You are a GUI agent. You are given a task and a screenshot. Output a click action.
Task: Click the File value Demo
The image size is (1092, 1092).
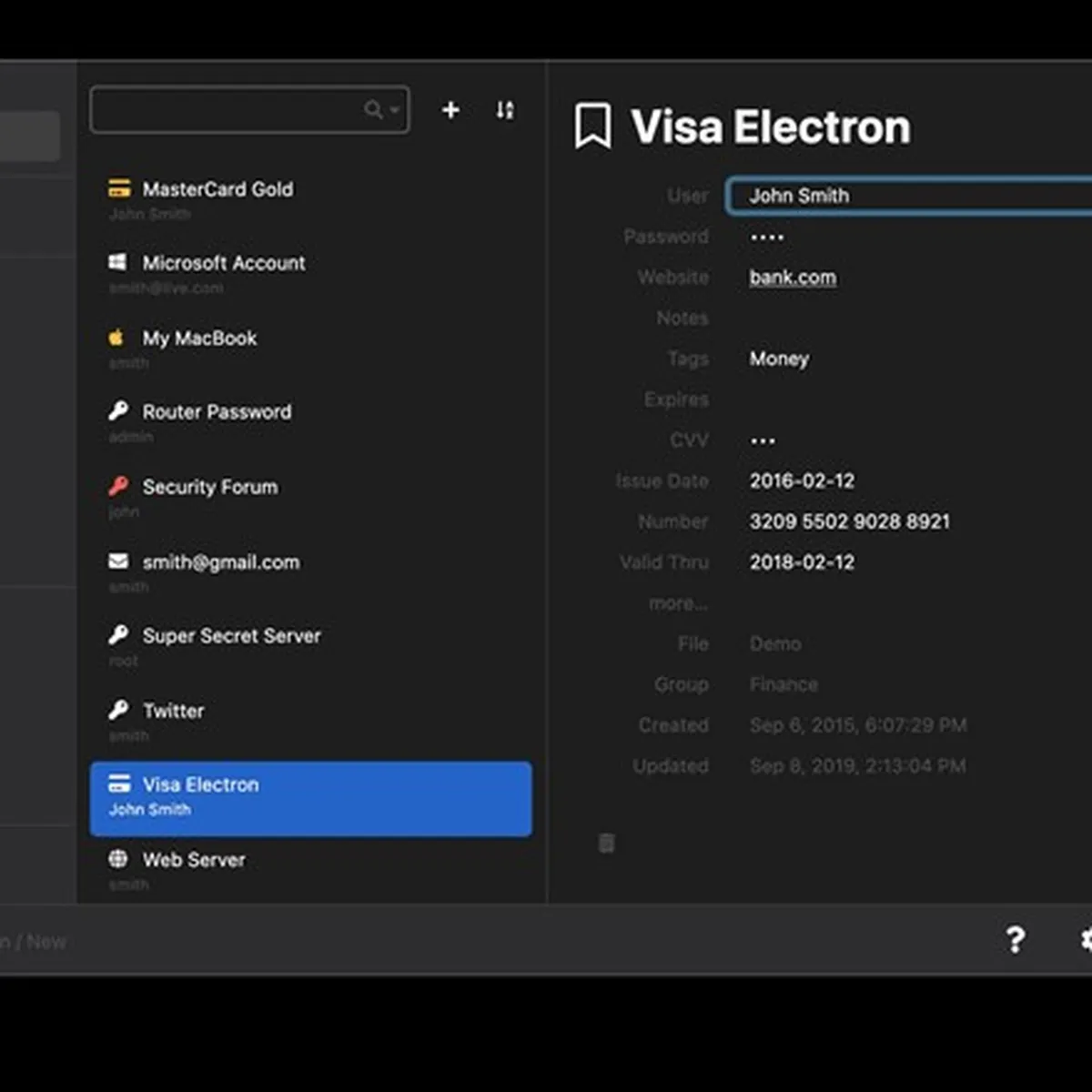(775, 643)
